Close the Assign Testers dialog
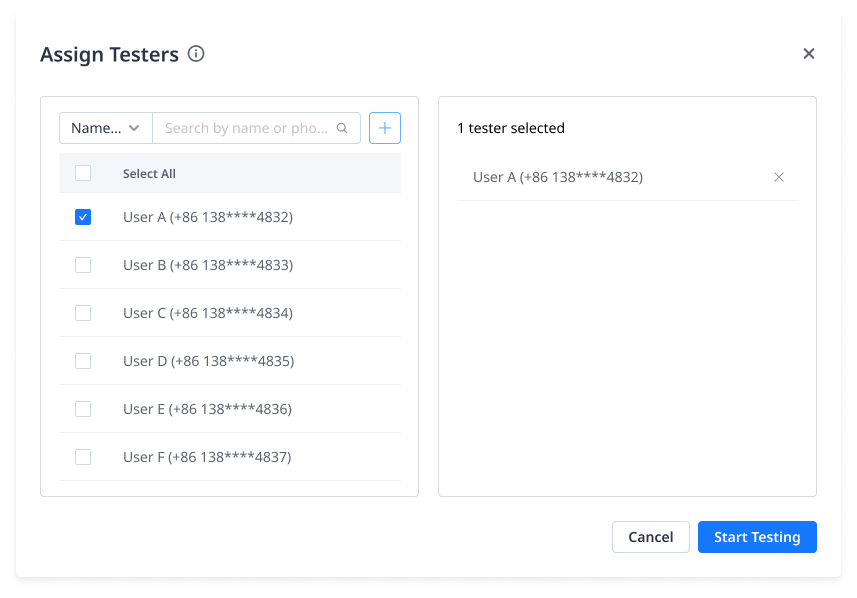857x598 pixels. 808,53
